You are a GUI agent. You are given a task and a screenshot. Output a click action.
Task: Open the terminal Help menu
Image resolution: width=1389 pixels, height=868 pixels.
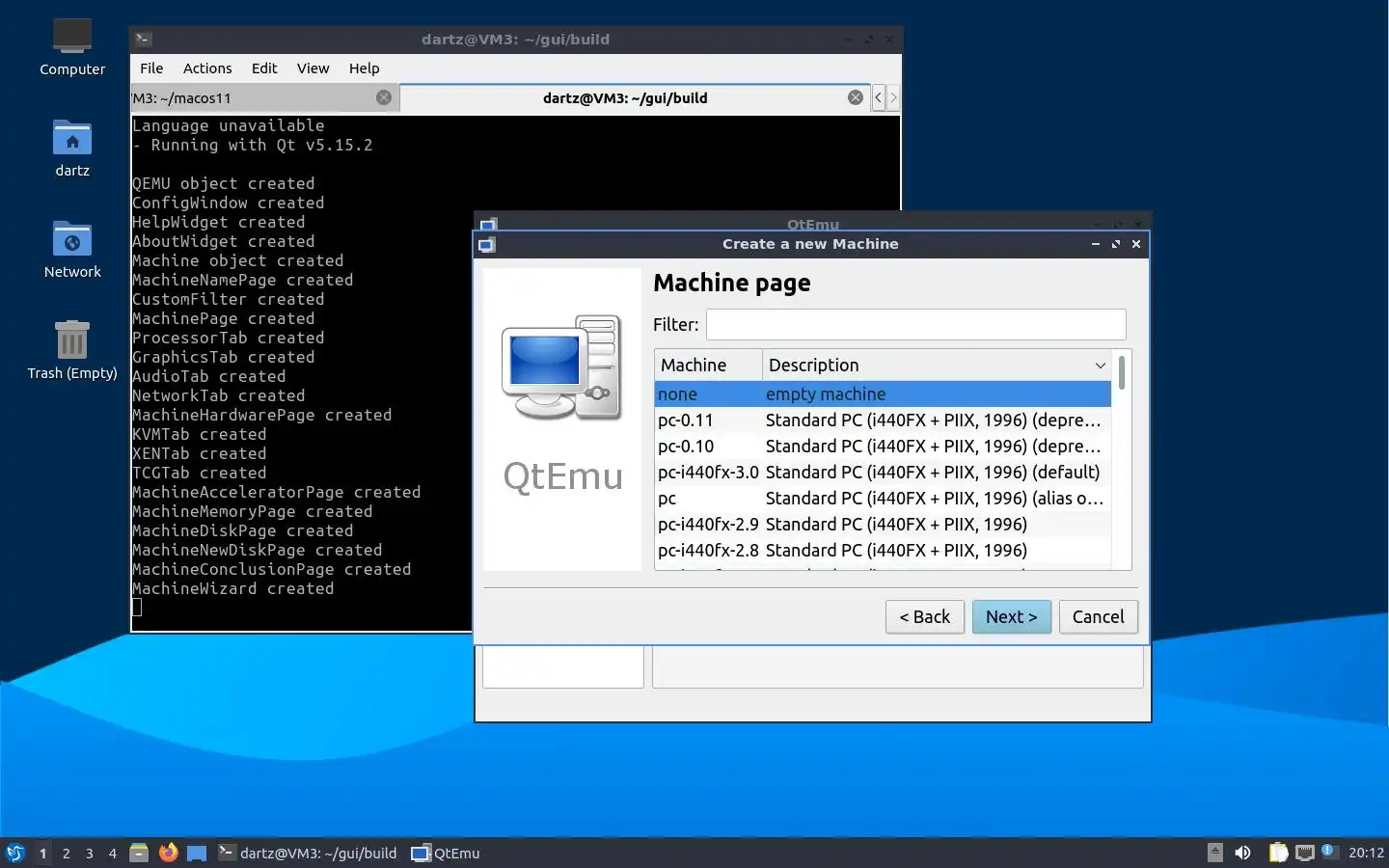[365, 68]
